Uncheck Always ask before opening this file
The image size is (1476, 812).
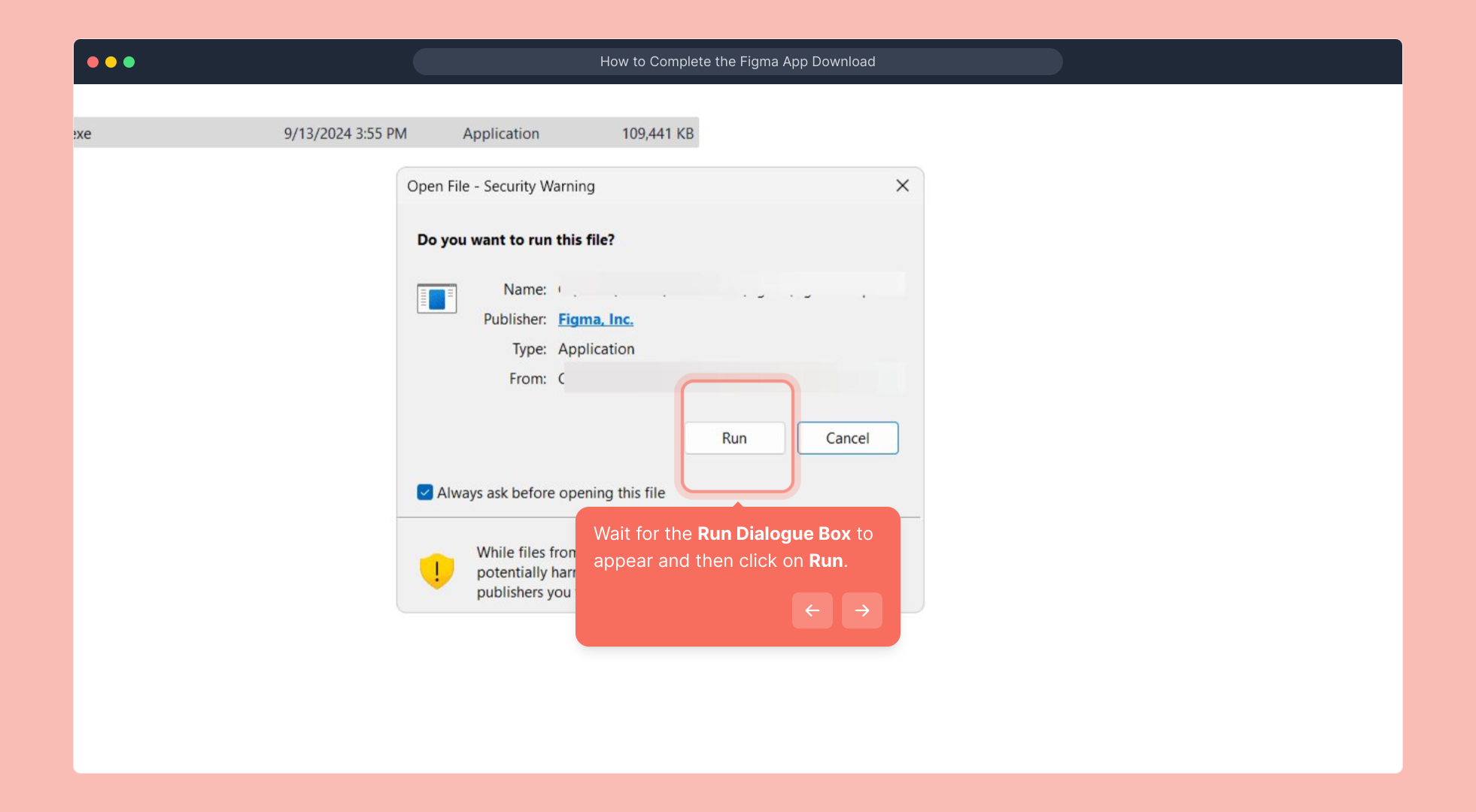point(425,492)
